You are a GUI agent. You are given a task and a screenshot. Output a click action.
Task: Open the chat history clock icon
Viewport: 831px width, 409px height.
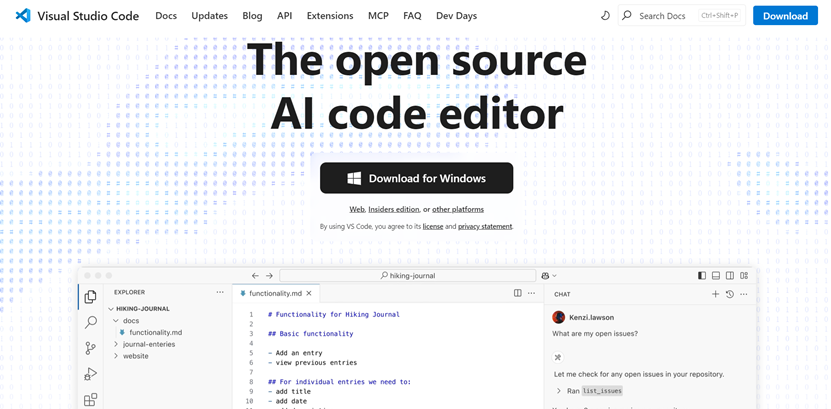730,294
